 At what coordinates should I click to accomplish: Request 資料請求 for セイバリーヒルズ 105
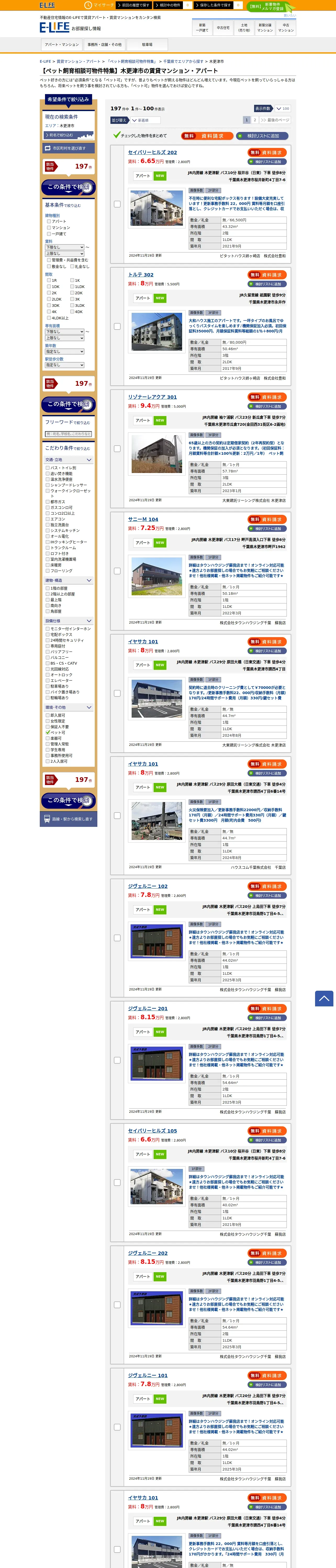click(267, 1131)
